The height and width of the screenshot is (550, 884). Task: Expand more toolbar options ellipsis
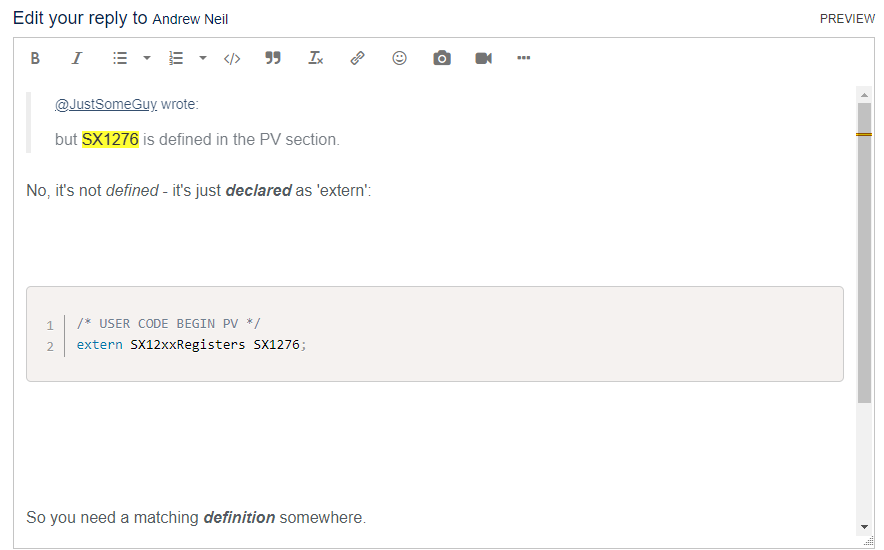pos(524,58)
